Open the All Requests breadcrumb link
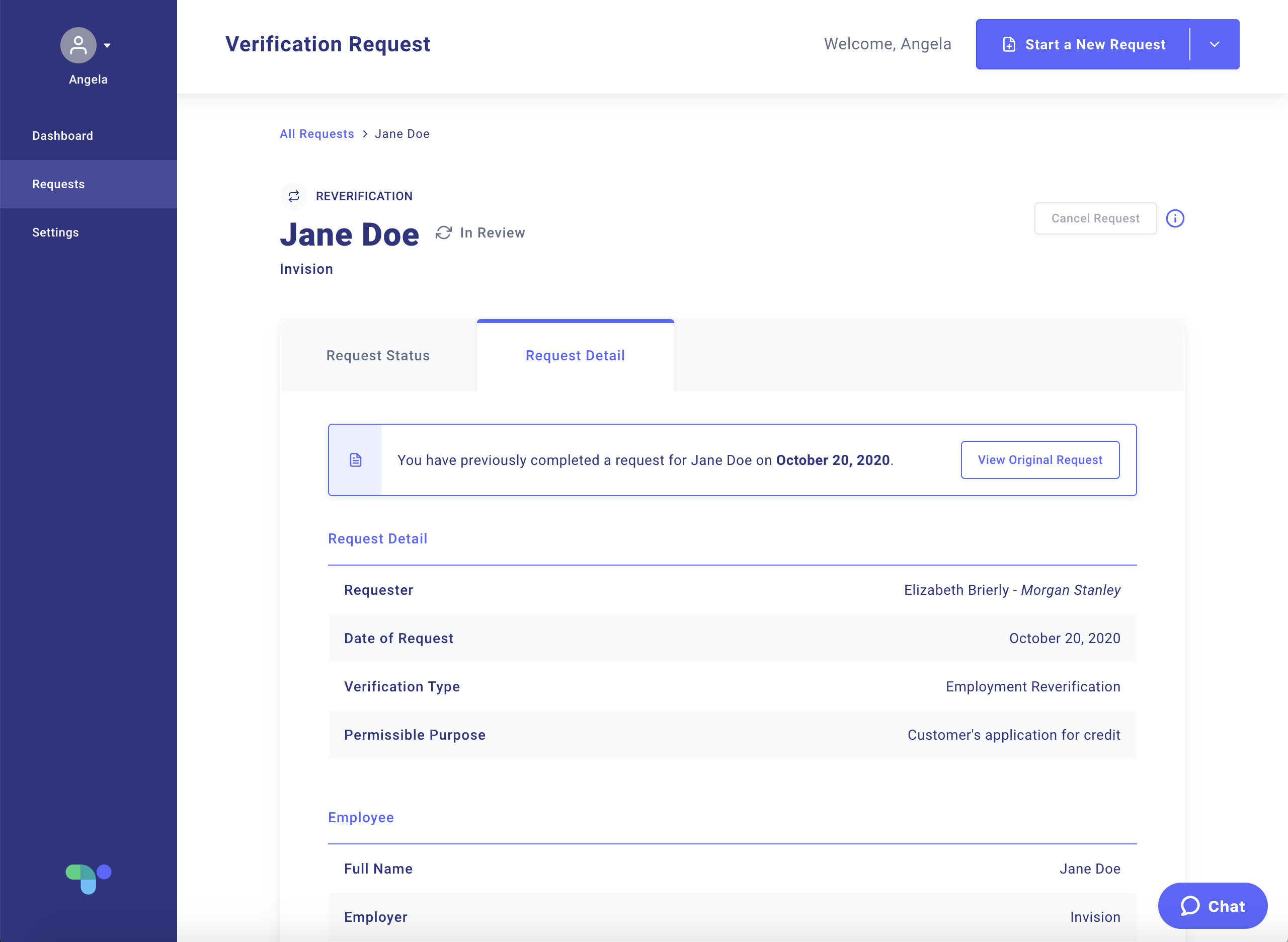Viewport: 1288px width, 942px height. click(x=317, y=134)
